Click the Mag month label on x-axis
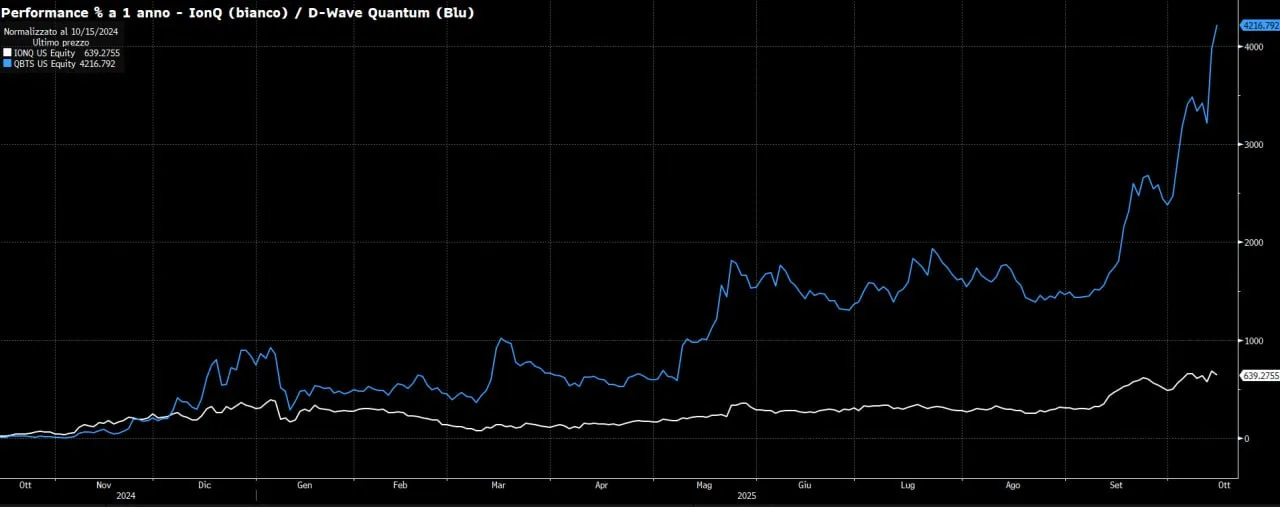Image resolution: width=1280 pixels, height=507 pixels. pyautogui.click(x=703, y=484)
